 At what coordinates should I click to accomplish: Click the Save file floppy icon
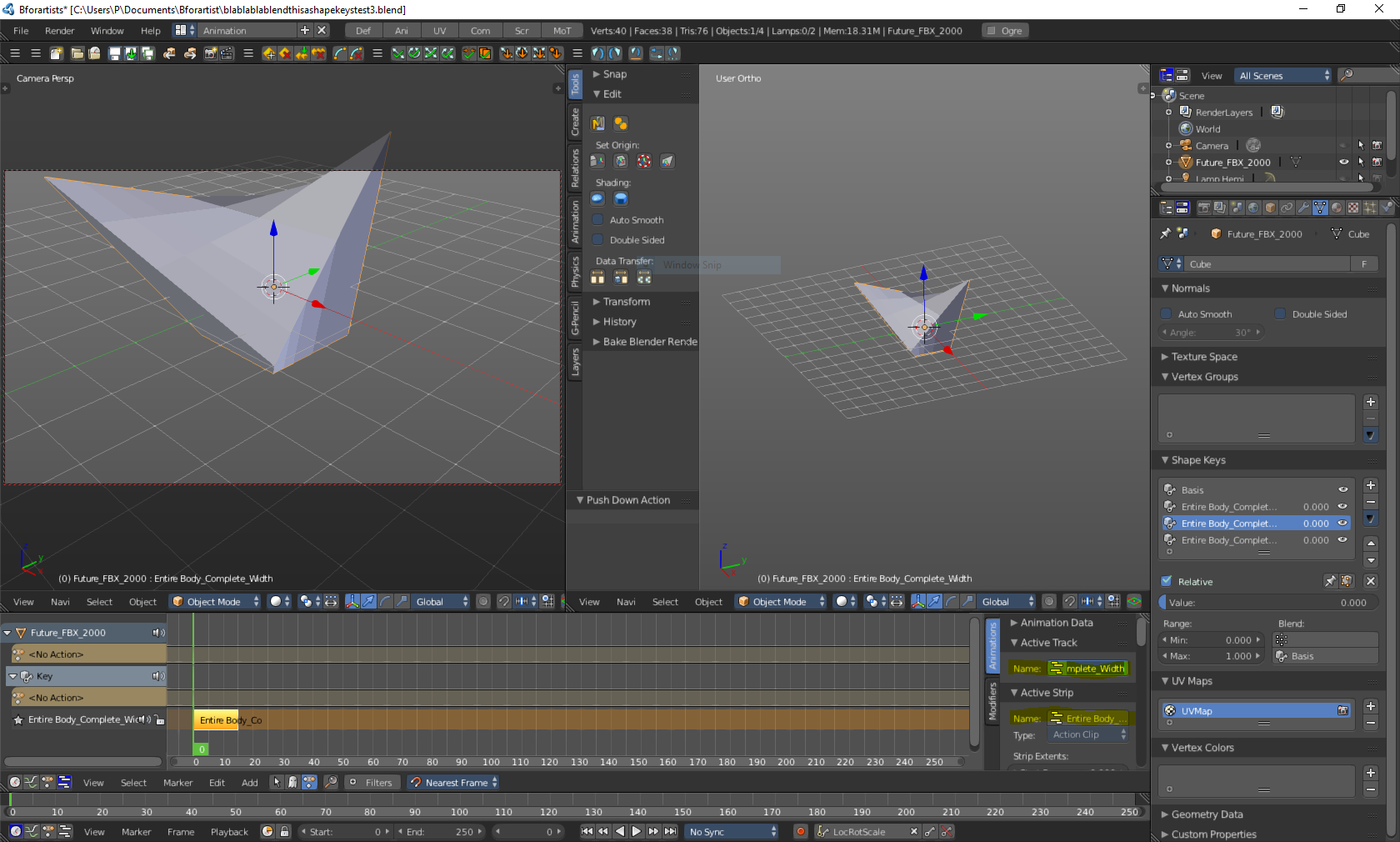[114, 53]
